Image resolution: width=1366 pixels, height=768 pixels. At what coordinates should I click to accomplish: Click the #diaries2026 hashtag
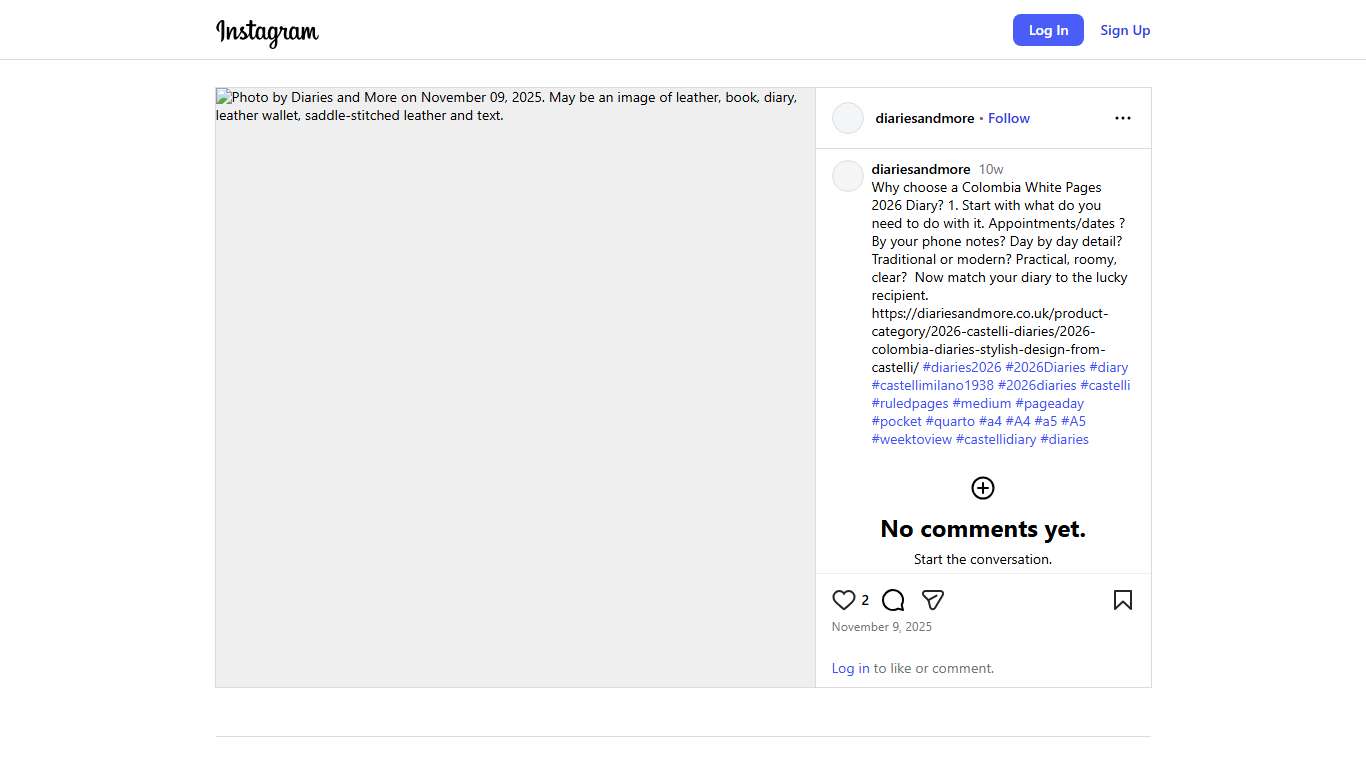coord(961,367)
